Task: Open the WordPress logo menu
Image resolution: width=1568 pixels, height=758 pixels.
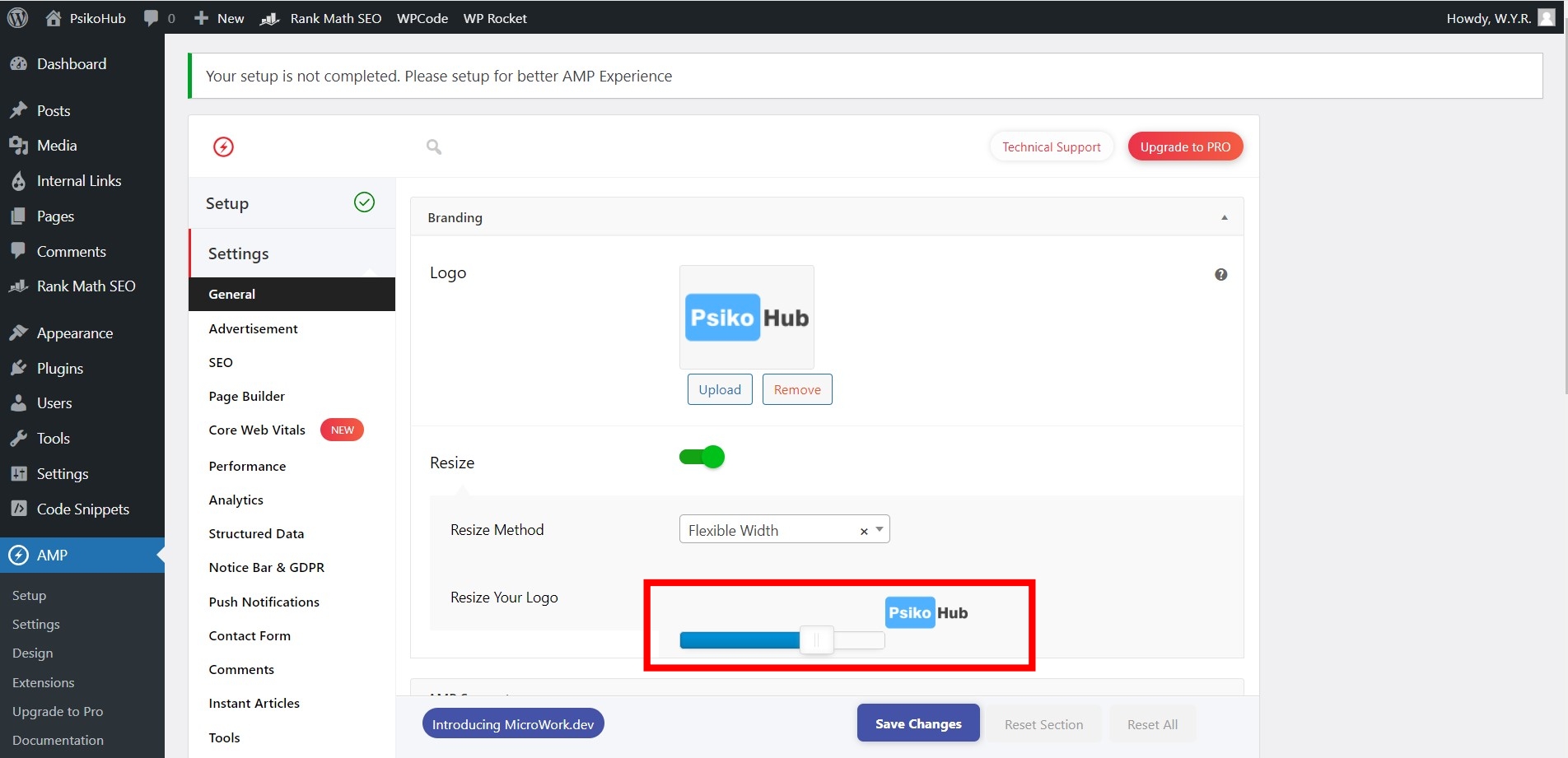Action: click(17, 17)
